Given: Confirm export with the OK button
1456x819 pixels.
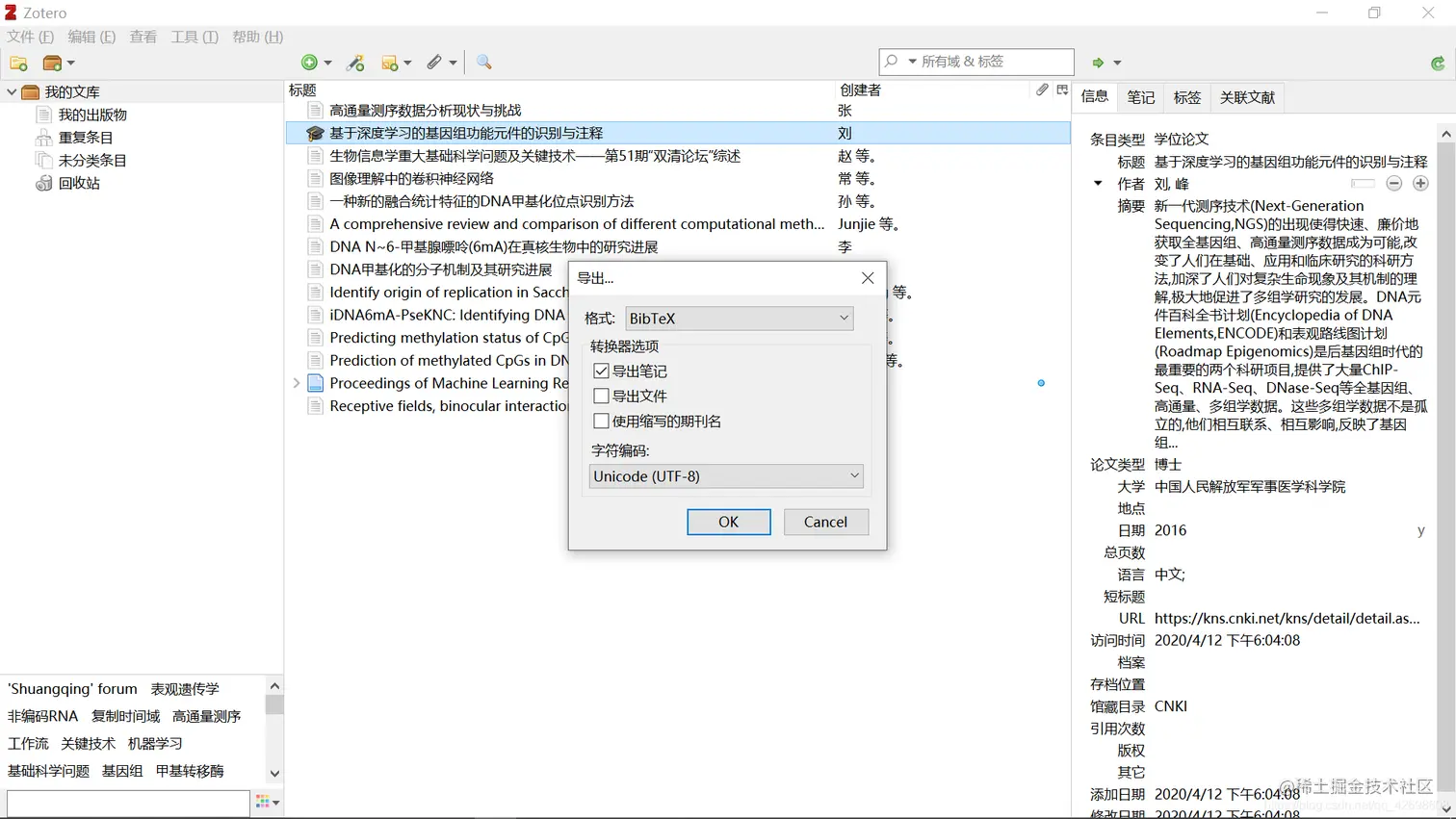Looking at the screenshot, I should 729,522.
